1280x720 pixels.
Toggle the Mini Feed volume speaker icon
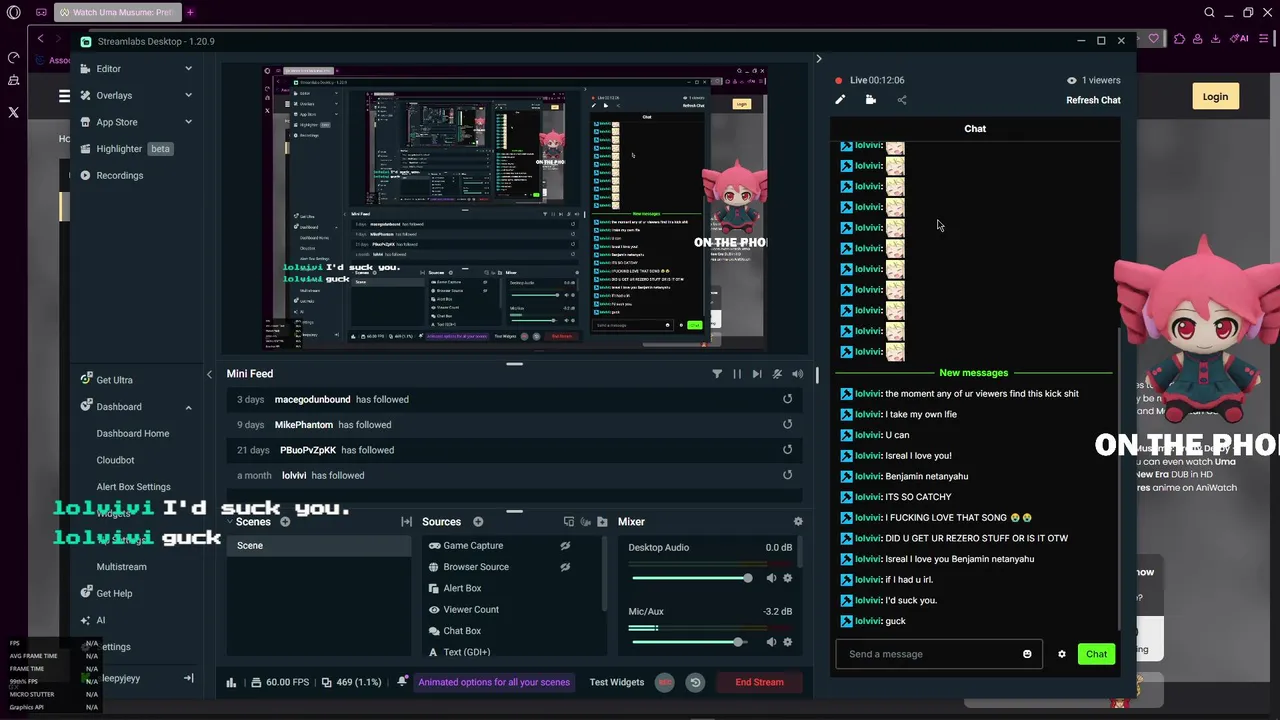pos(797,374)
